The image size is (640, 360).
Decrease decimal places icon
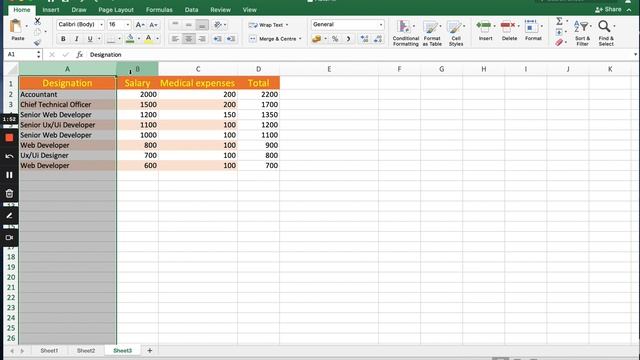click(x=378, y=39)
